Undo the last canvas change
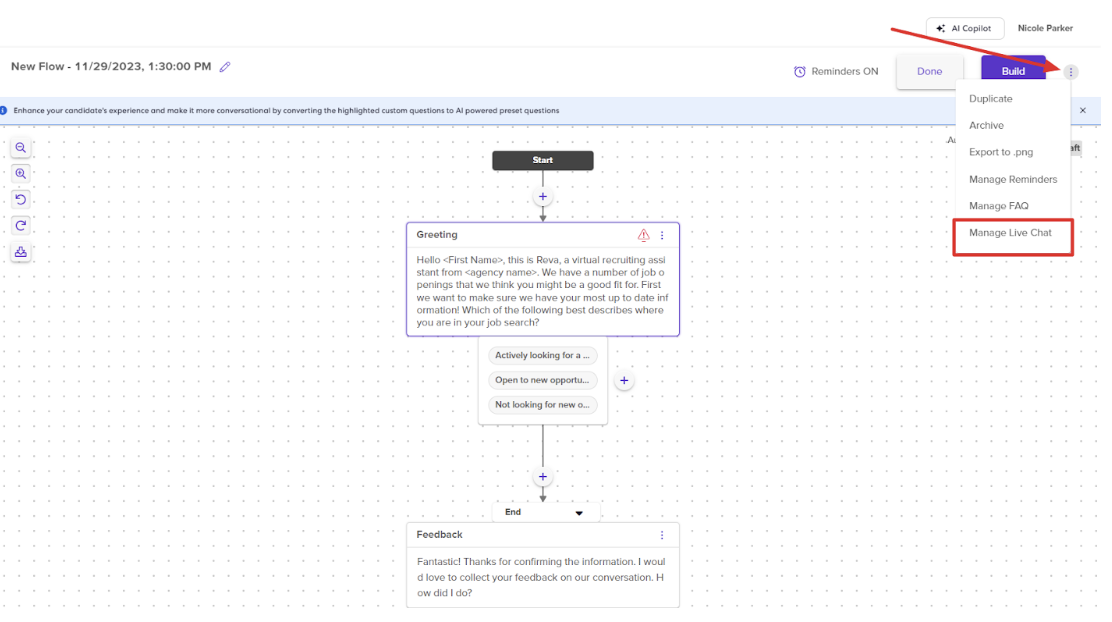The height and width of the screenshot is (622, 1112). (21, 200)
